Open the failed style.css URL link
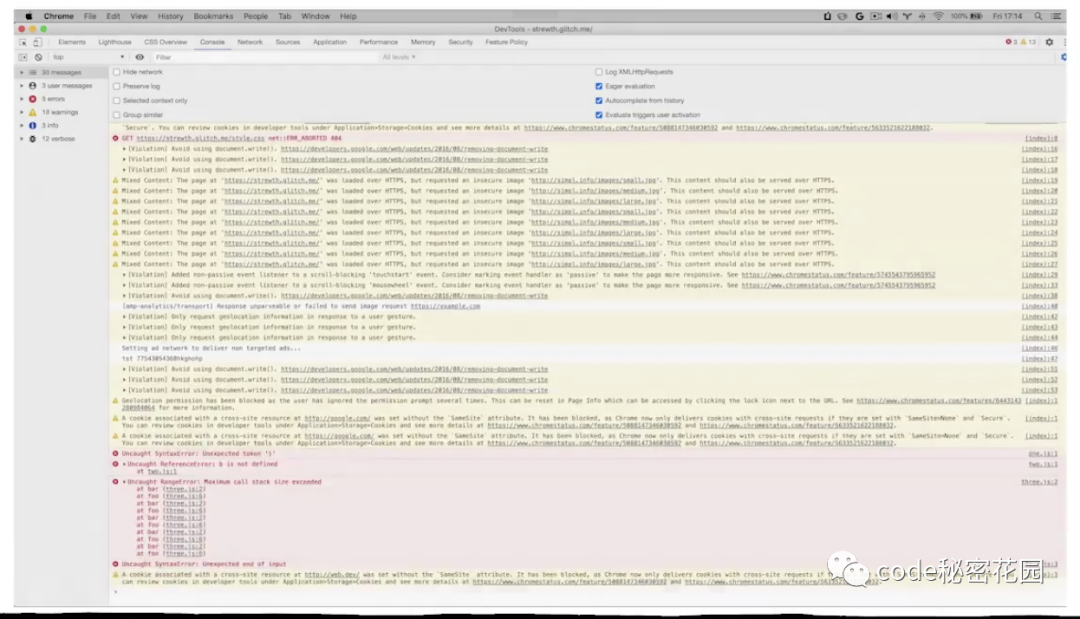This screenshot has height=619, width=1080. (x=200, y=138)
